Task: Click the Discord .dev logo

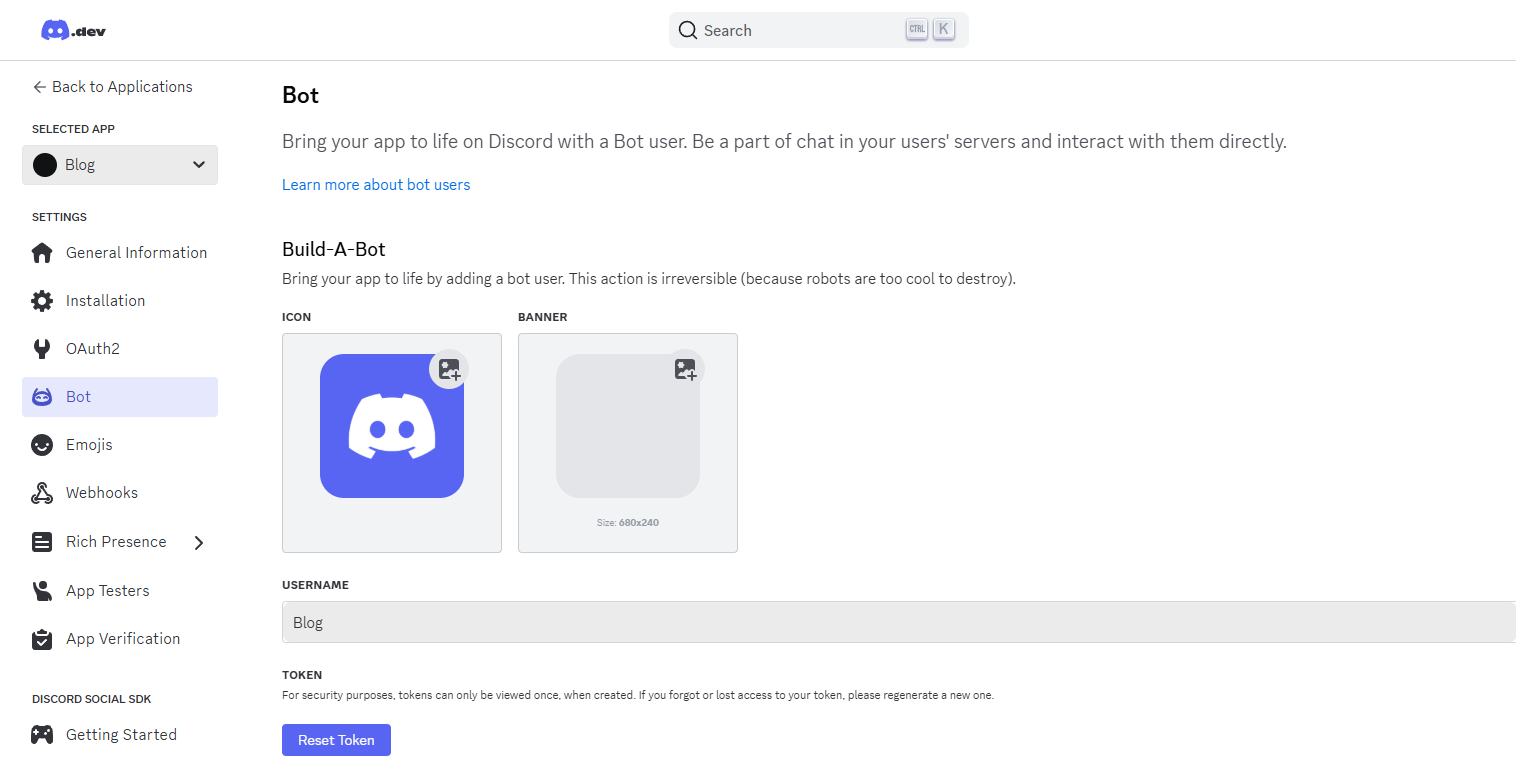Action: [73, 30]
